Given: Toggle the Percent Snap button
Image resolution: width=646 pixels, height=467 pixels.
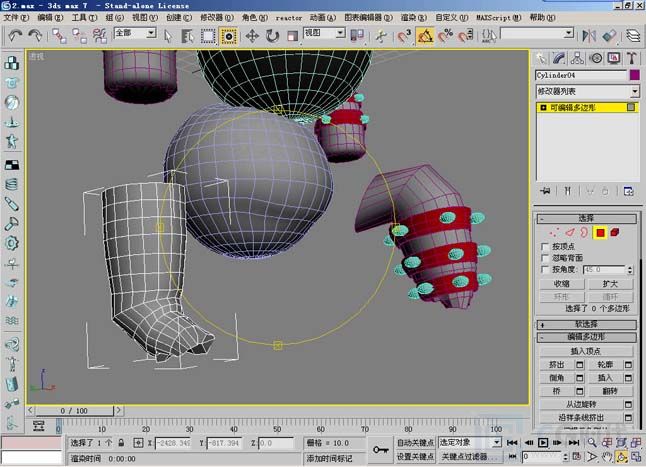Looking at the screenshot, I should pyautogui.click(x=445, y=36).
